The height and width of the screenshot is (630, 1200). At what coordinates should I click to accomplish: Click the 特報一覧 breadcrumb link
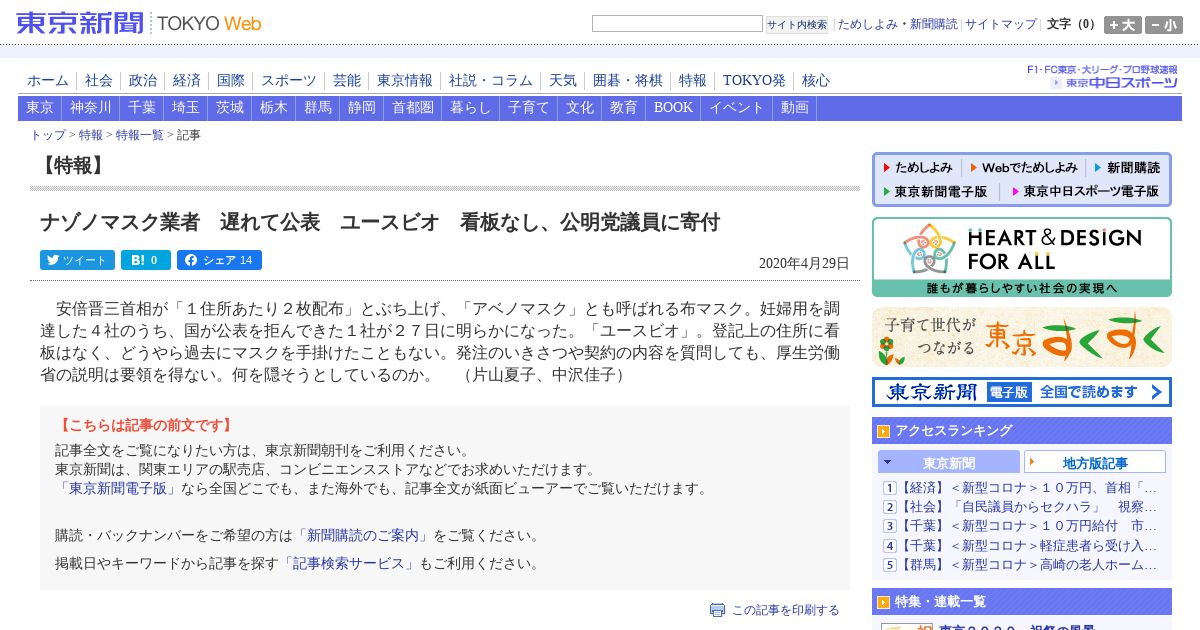[140, 135]
